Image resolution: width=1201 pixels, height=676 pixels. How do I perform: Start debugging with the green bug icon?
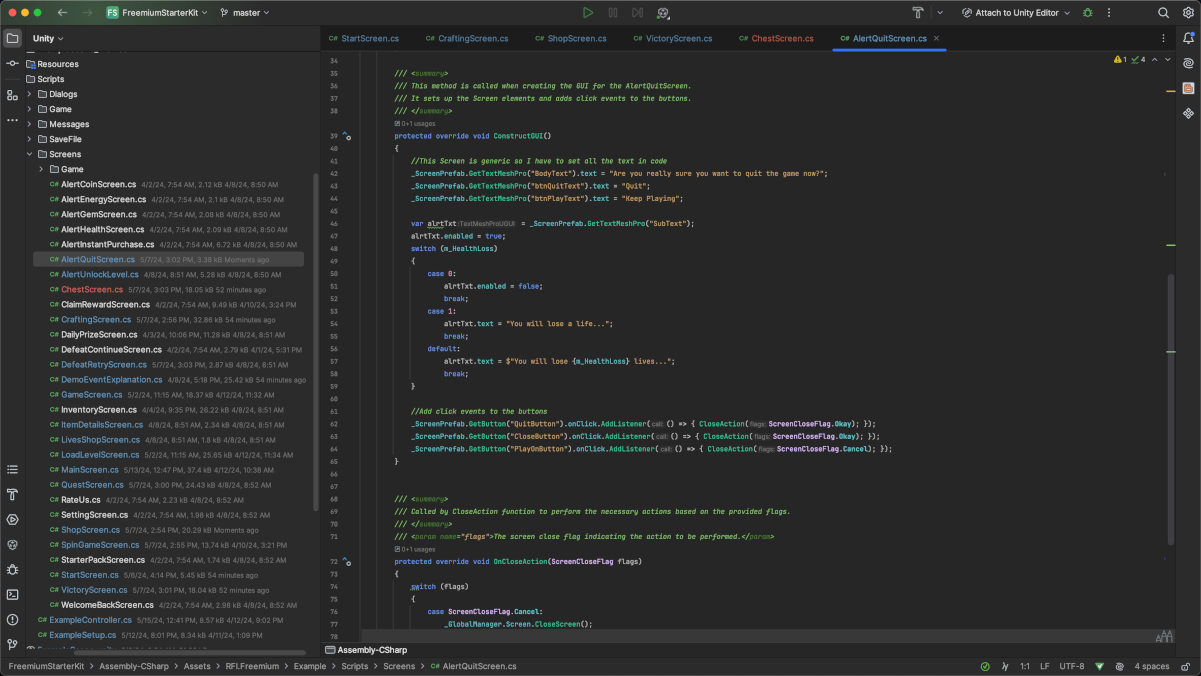click(x=1088, y=13)
